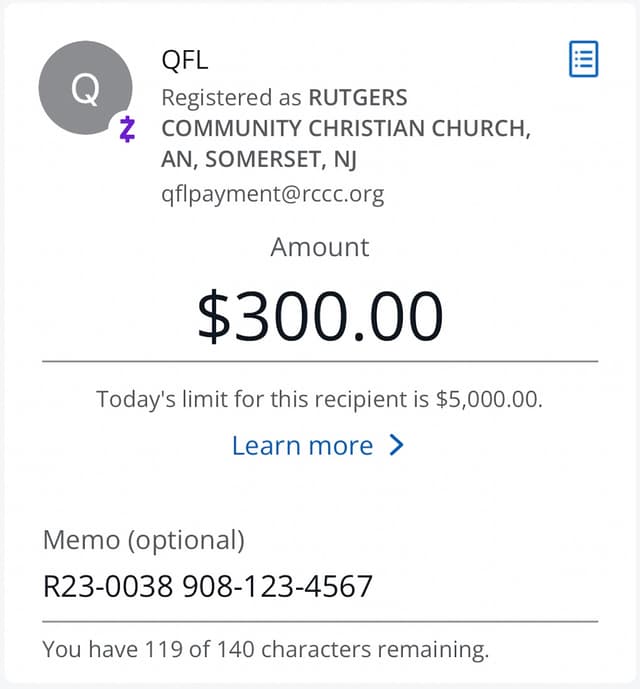This screenshot has width=640, height=689.
Task: Click the characters remaining counter text
Action: [x=265, y=650]
